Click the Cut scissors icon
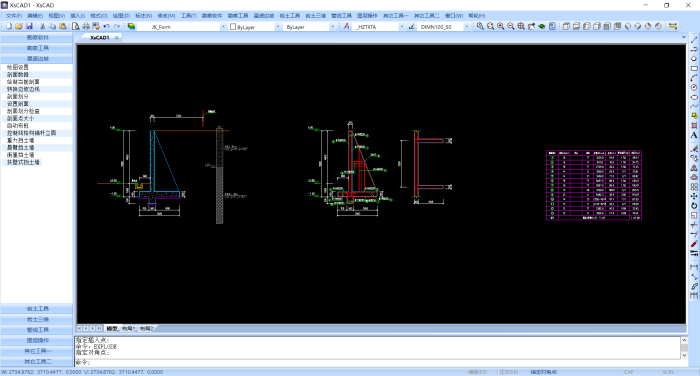The image size is (700, 376). click(42, 27)
